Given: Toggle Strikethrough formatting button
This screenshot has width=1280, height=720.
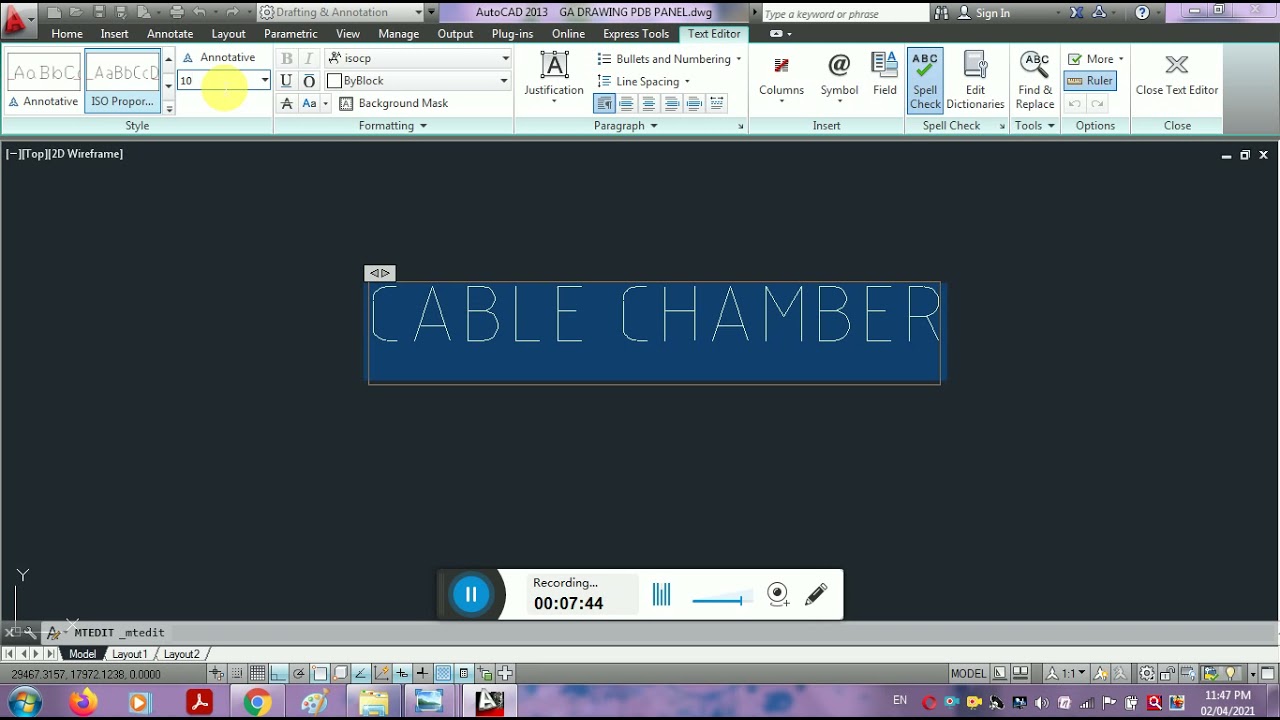Looking at the screenshot, I should [x=287, y=103].
